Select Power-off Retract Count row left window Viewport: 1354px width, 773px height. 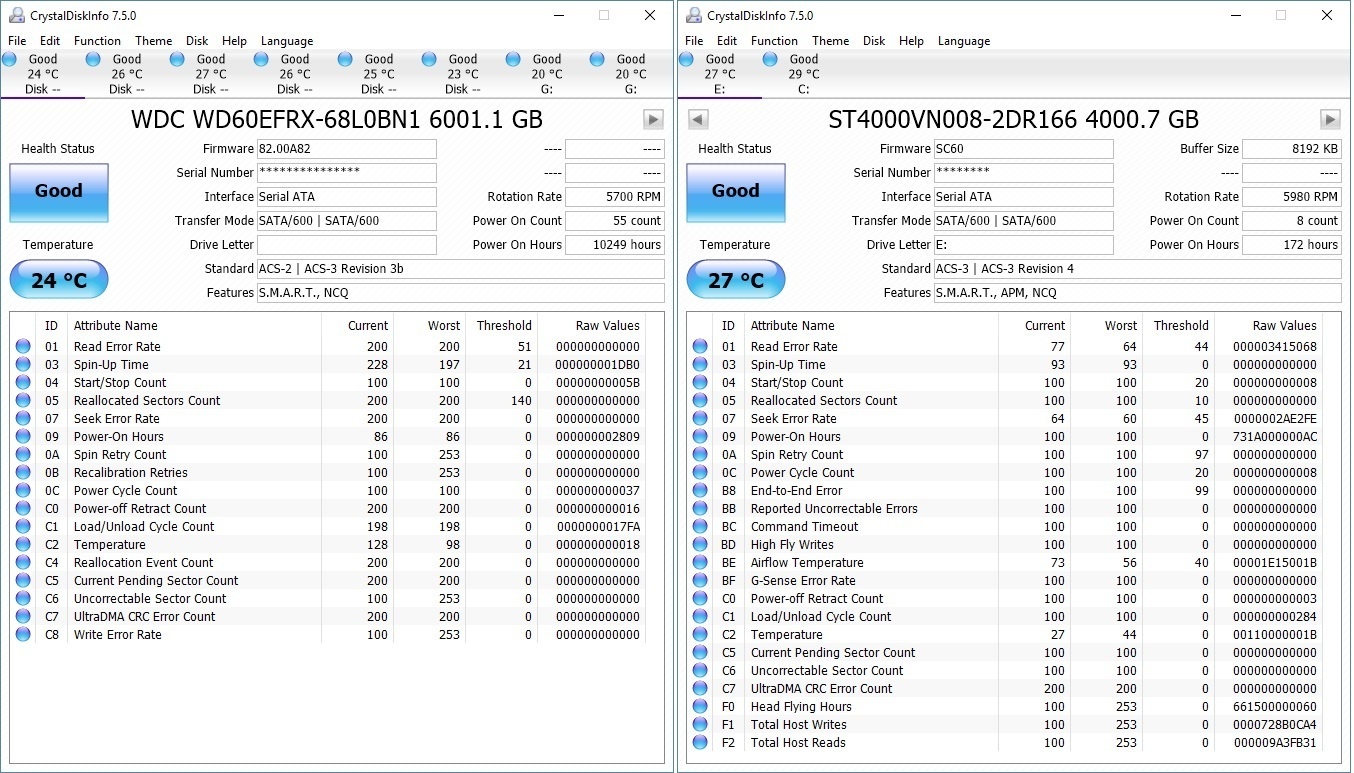pyautogui.click(x=328, y=509)
